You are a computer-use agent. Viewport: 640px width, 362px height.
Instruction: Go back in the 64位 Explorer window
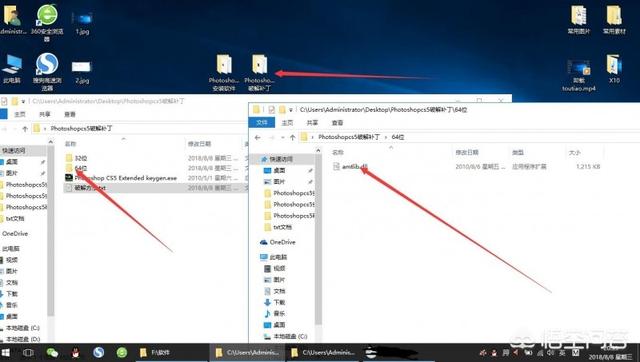pos(258,138)
